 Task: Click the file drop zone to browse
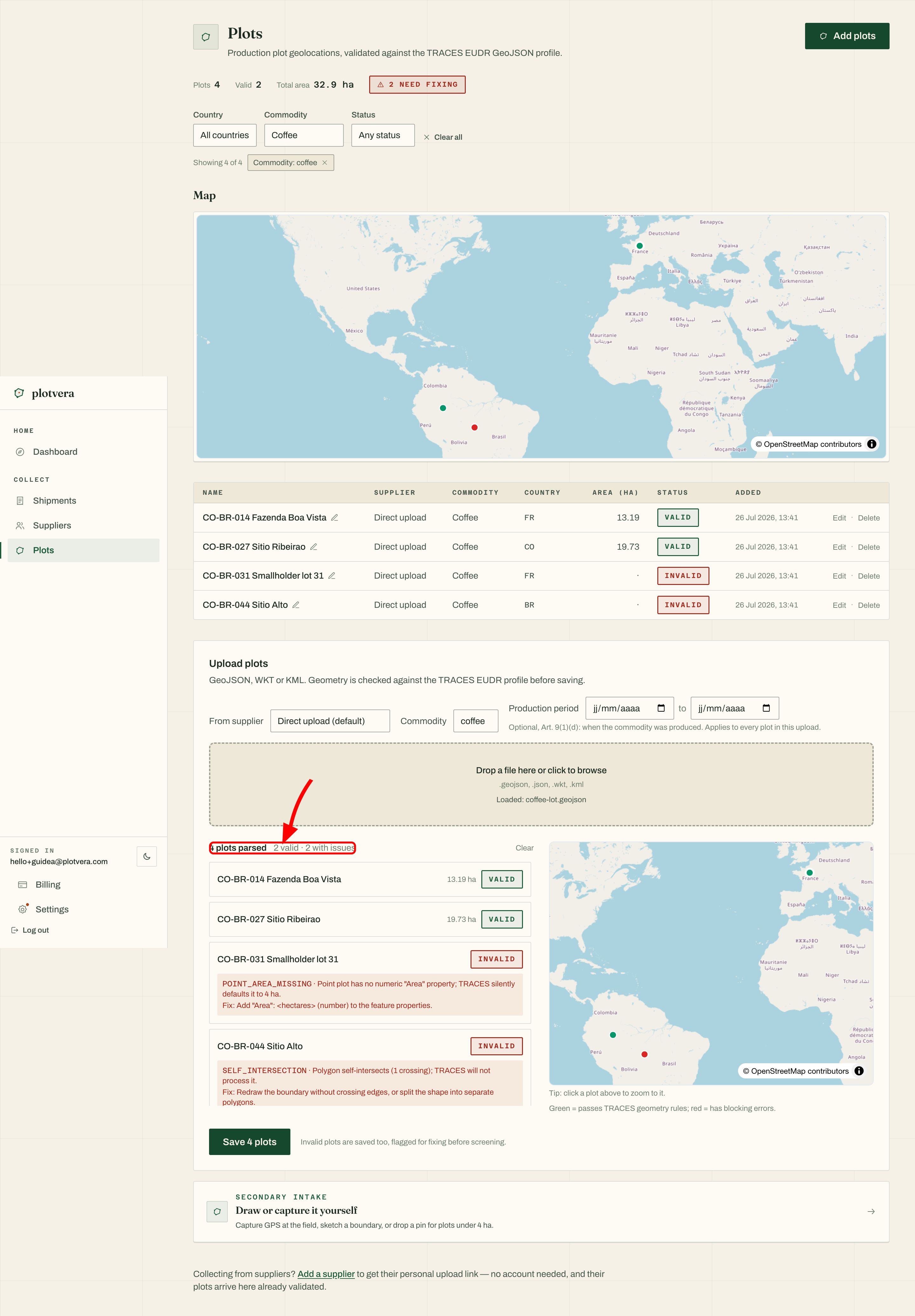(541, 784)
